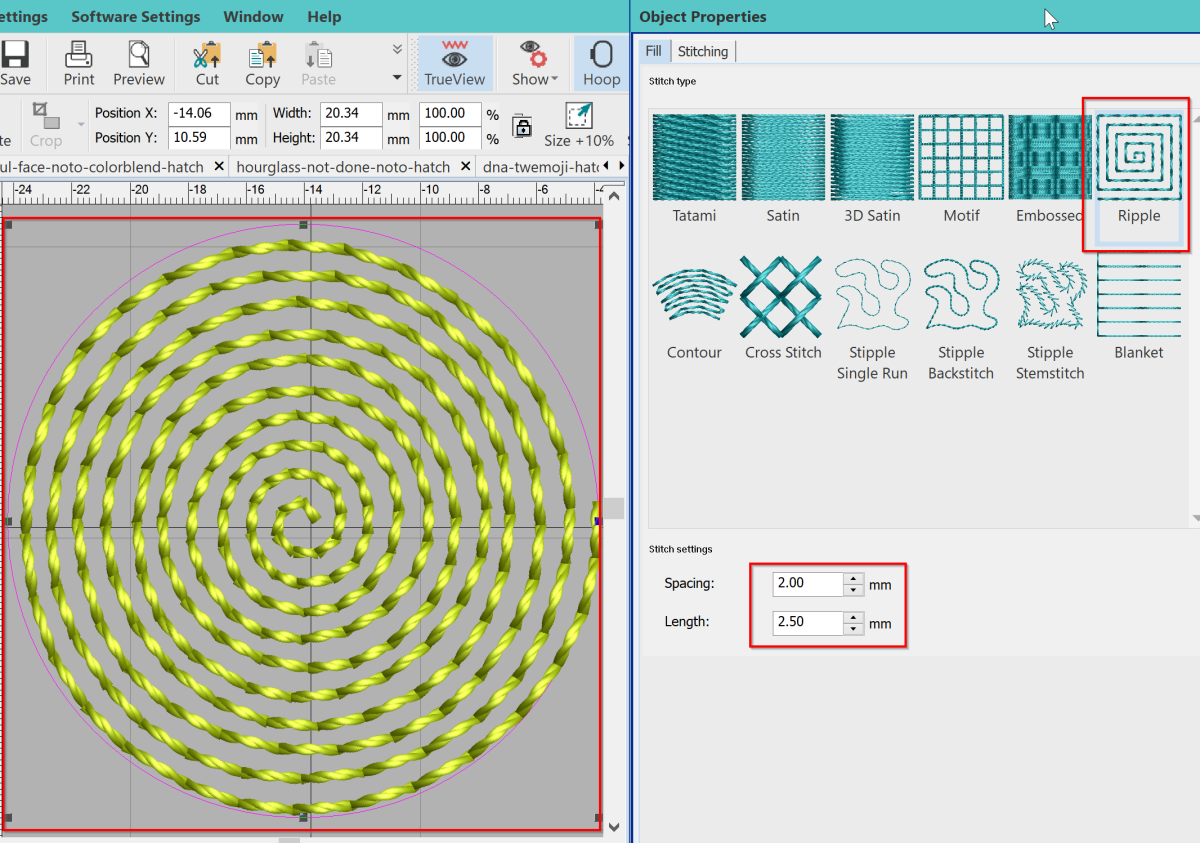The width and height of the screenshot is (1200, 843).
Task: Select the Tatami stitch type
Action: pos(694,157)
